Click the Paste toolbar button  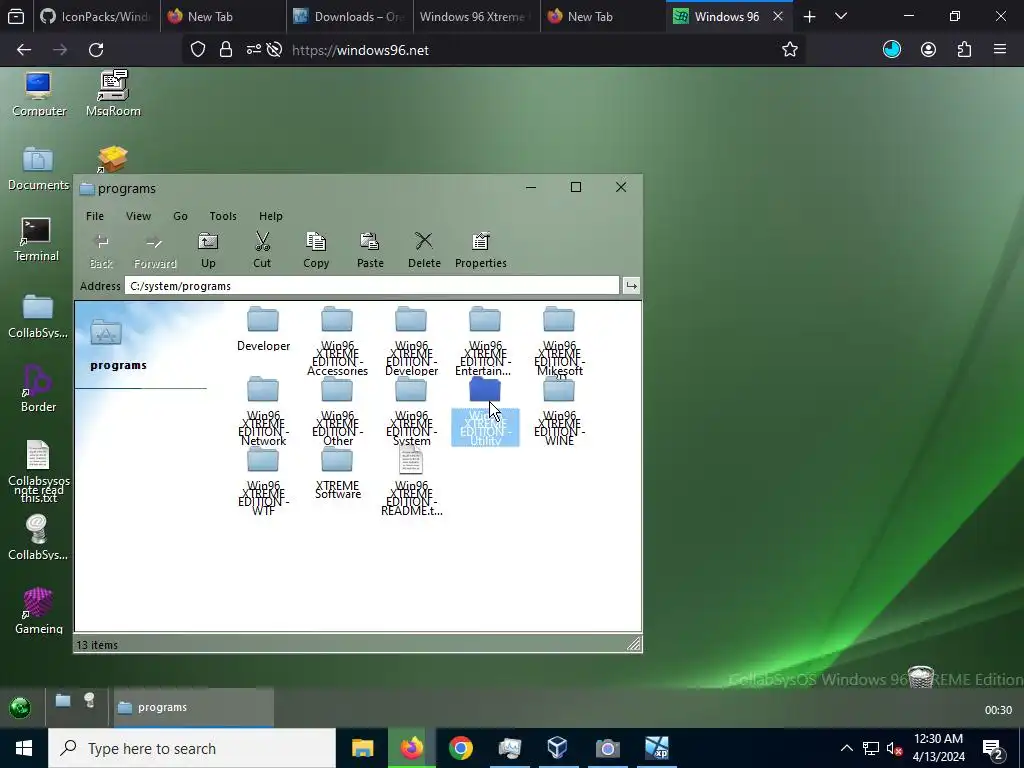click(370, 250)
